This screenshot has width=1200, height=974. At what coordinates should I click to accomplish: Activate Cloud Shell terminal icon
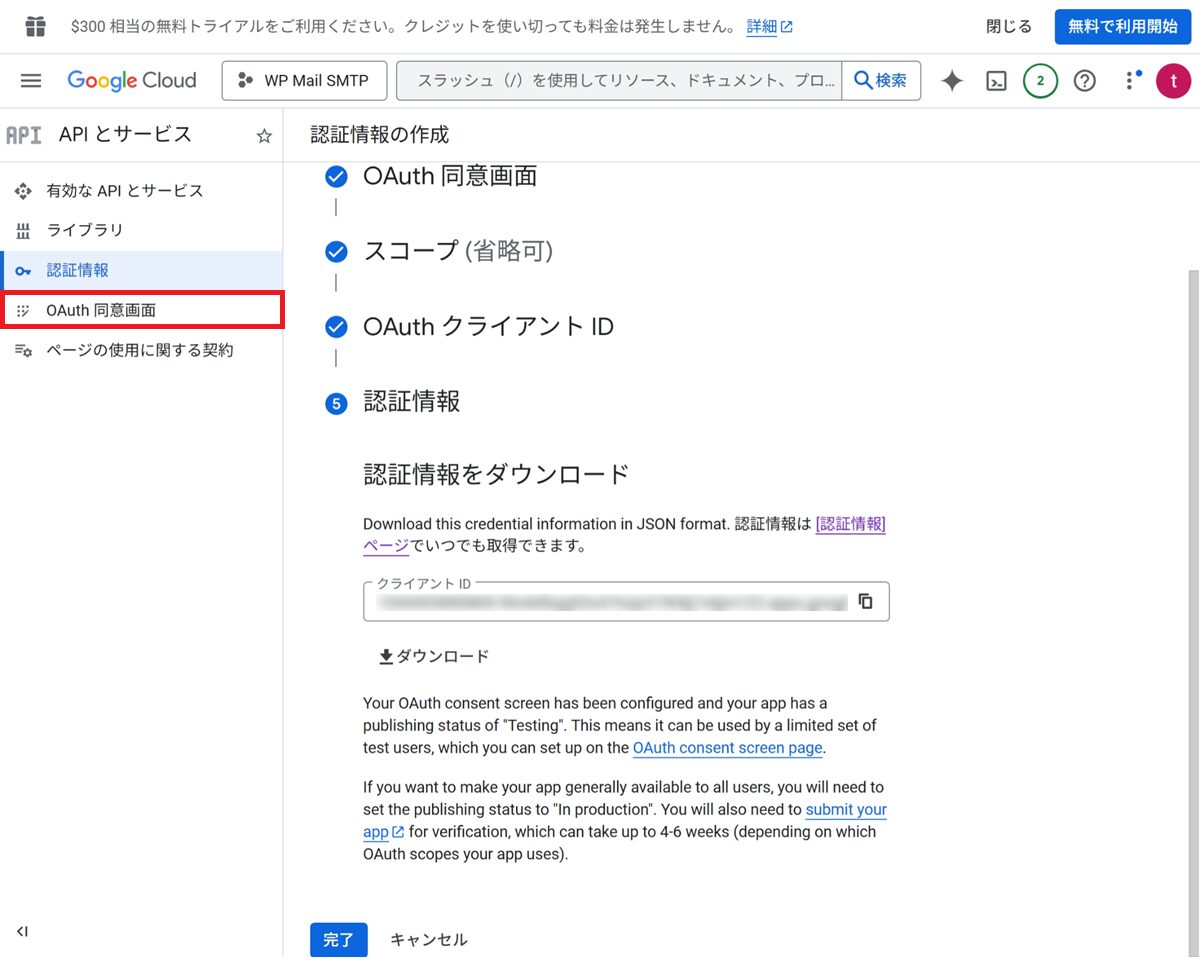click(996, 81)
